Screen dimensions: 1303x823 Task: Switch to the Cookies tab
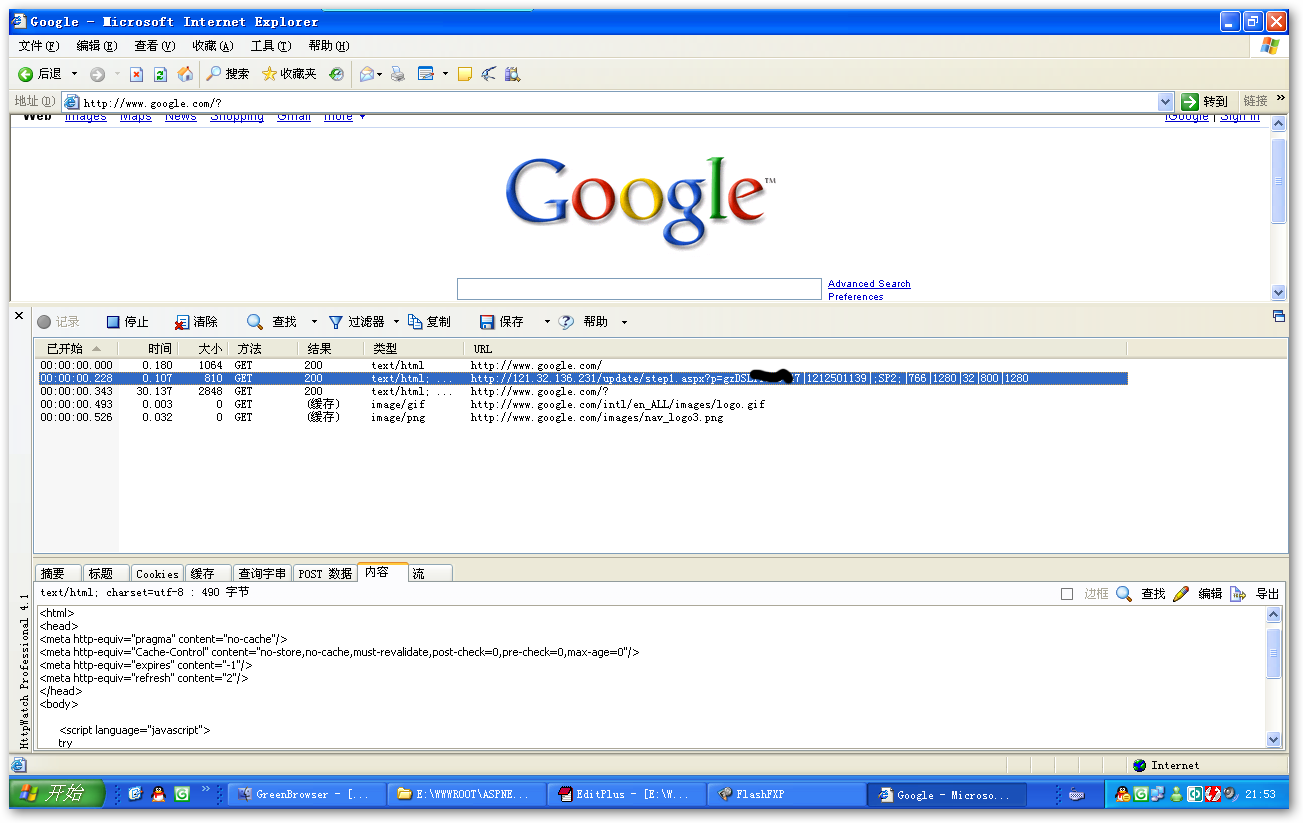coord(157,573)
